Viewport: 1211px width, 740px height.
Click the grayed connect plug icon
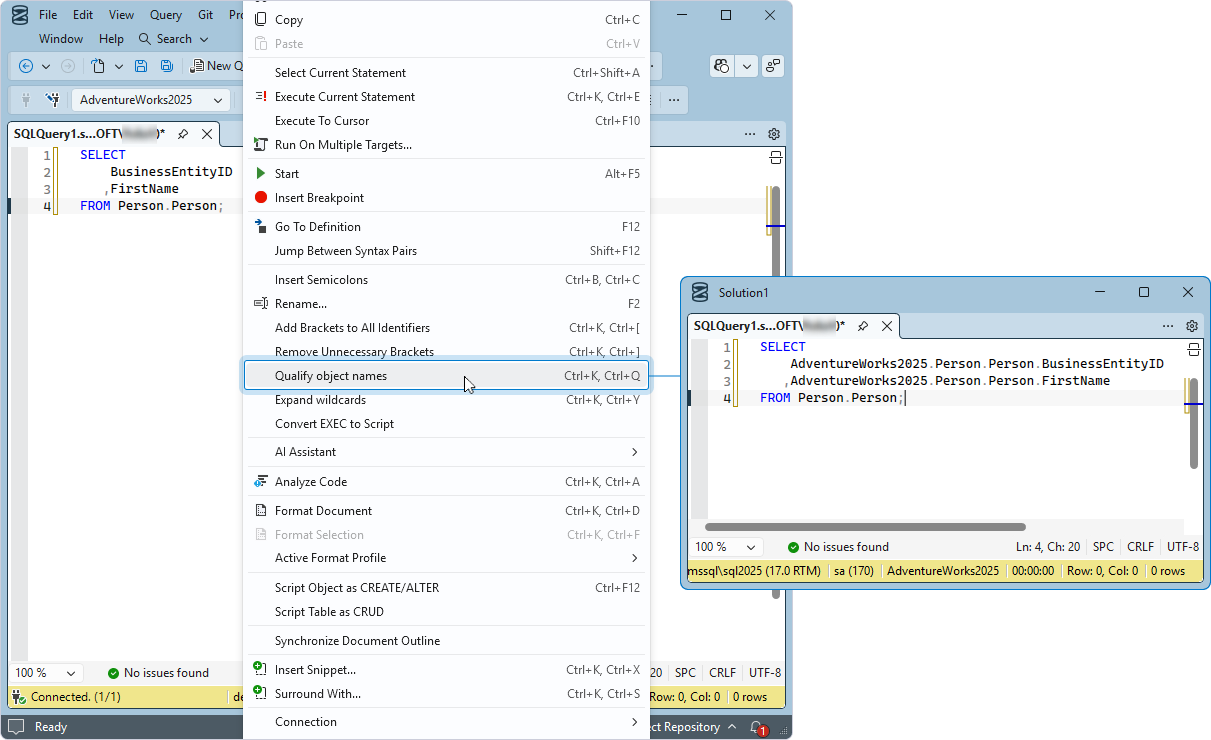click(x=26, y=100)
